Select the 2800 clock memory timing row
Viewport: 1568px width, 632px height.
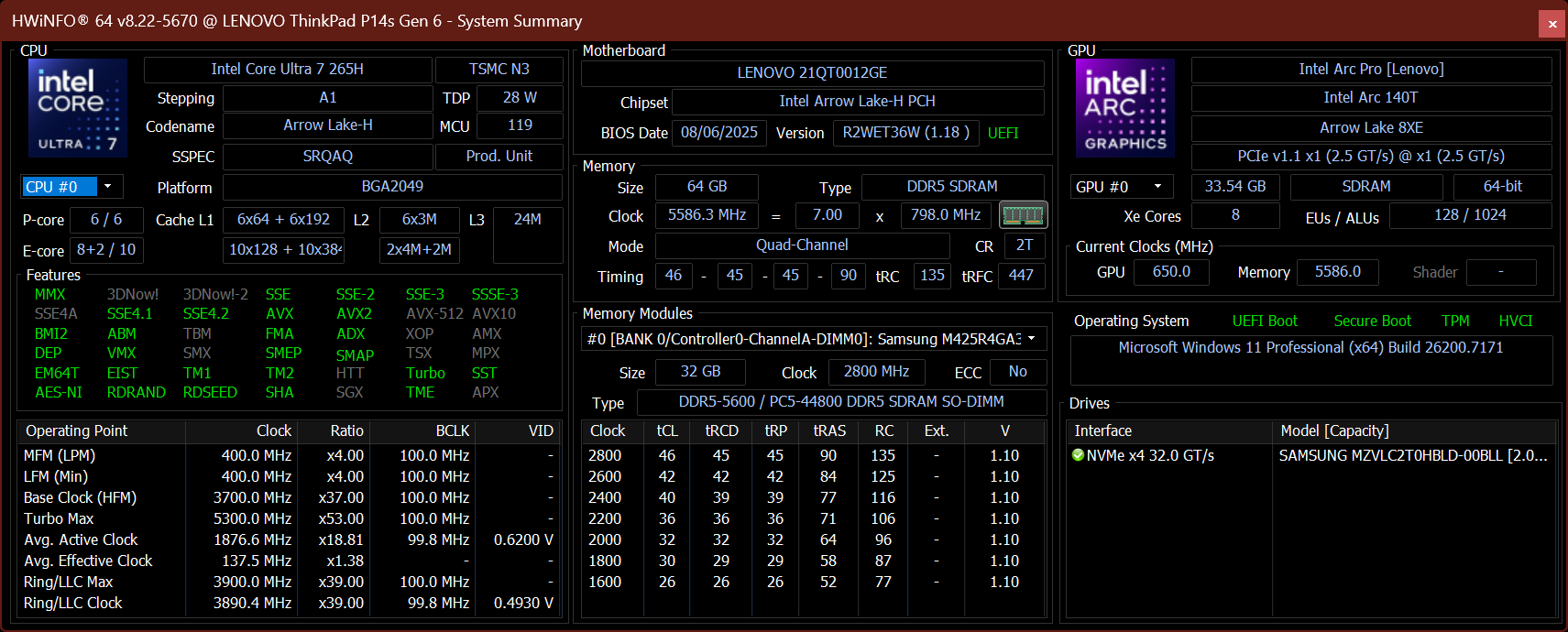tap(813, 455)
